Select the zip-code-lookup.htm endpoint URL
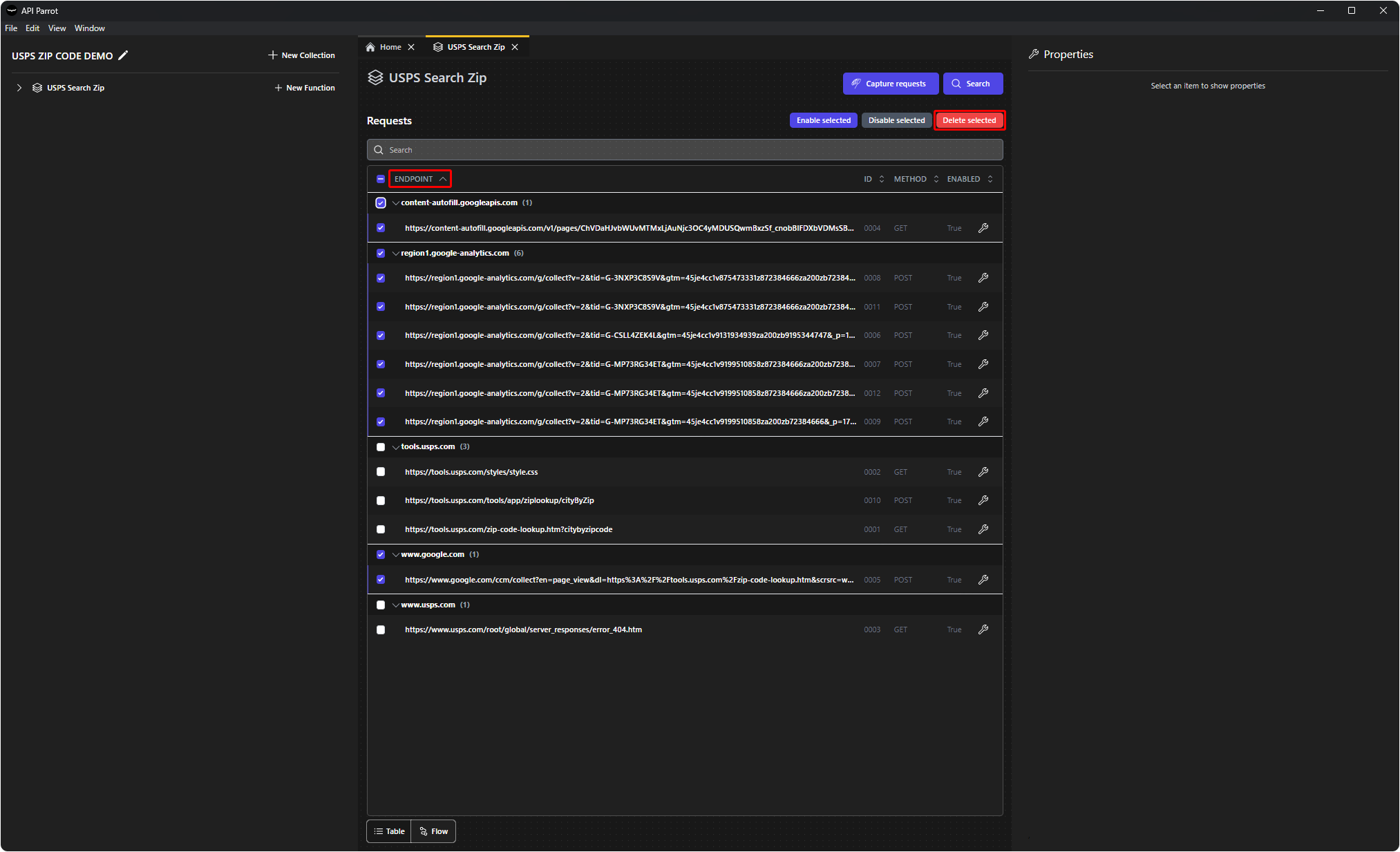Viewport: 1400px width, 852px height. click(509, 529)
